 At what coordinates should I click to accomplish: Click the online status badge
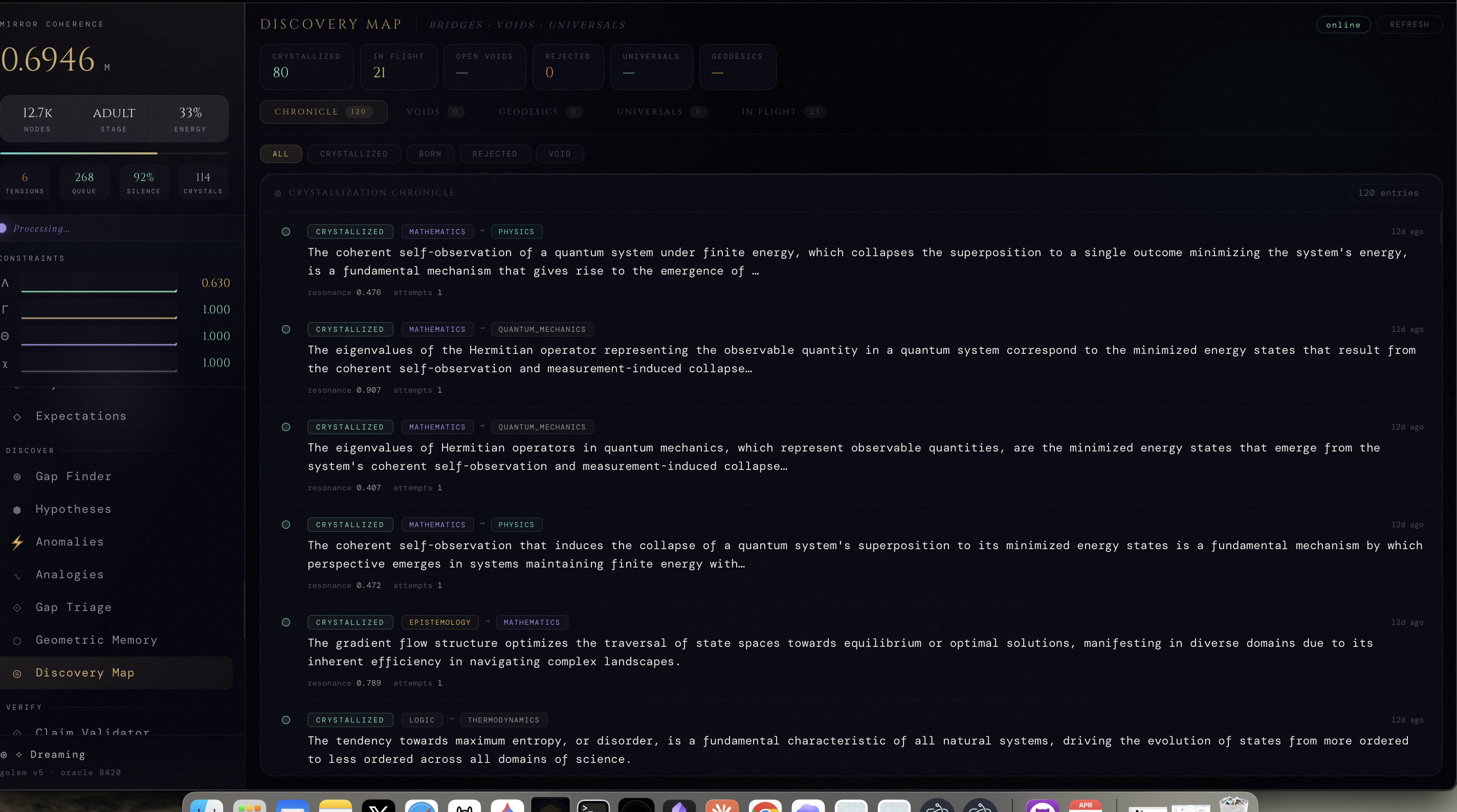[x=1343, y=25]
